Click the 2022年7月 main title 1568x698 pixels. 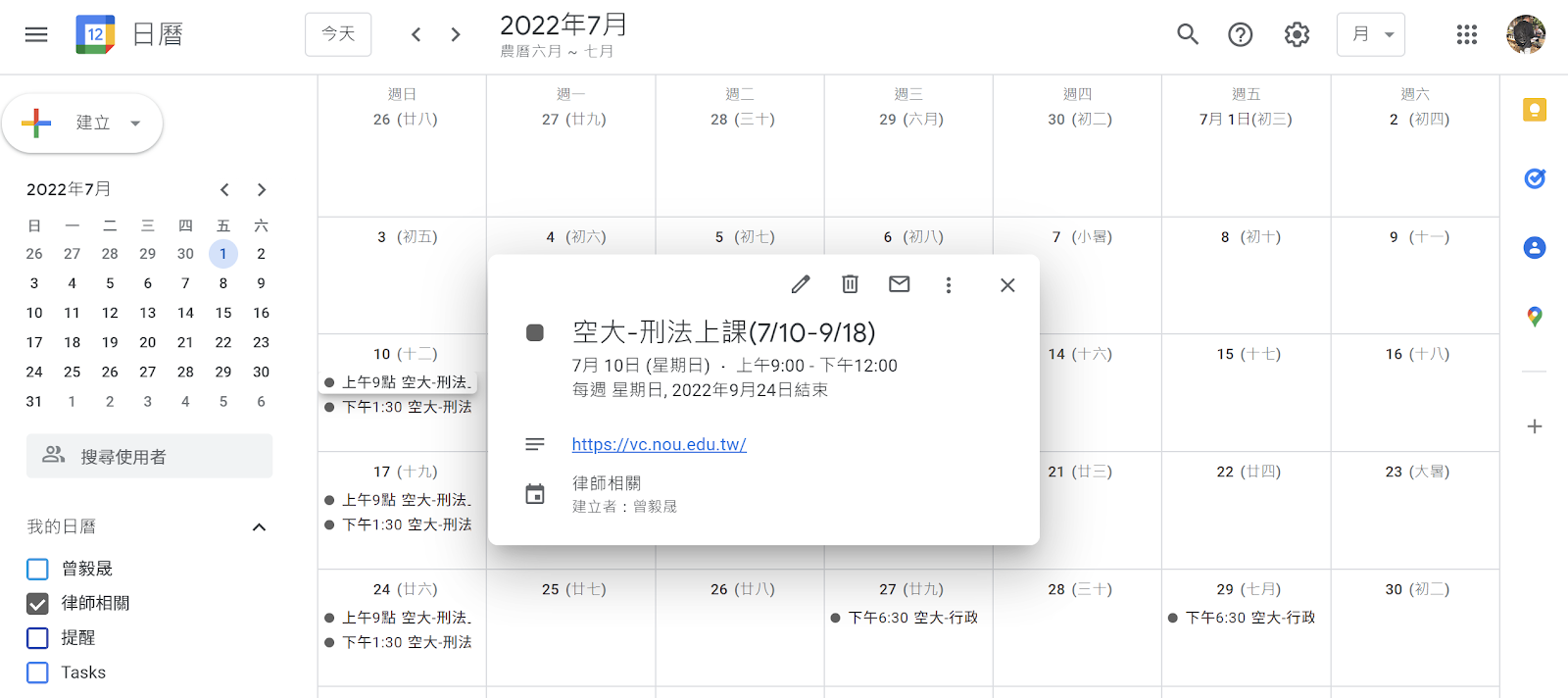563,25
